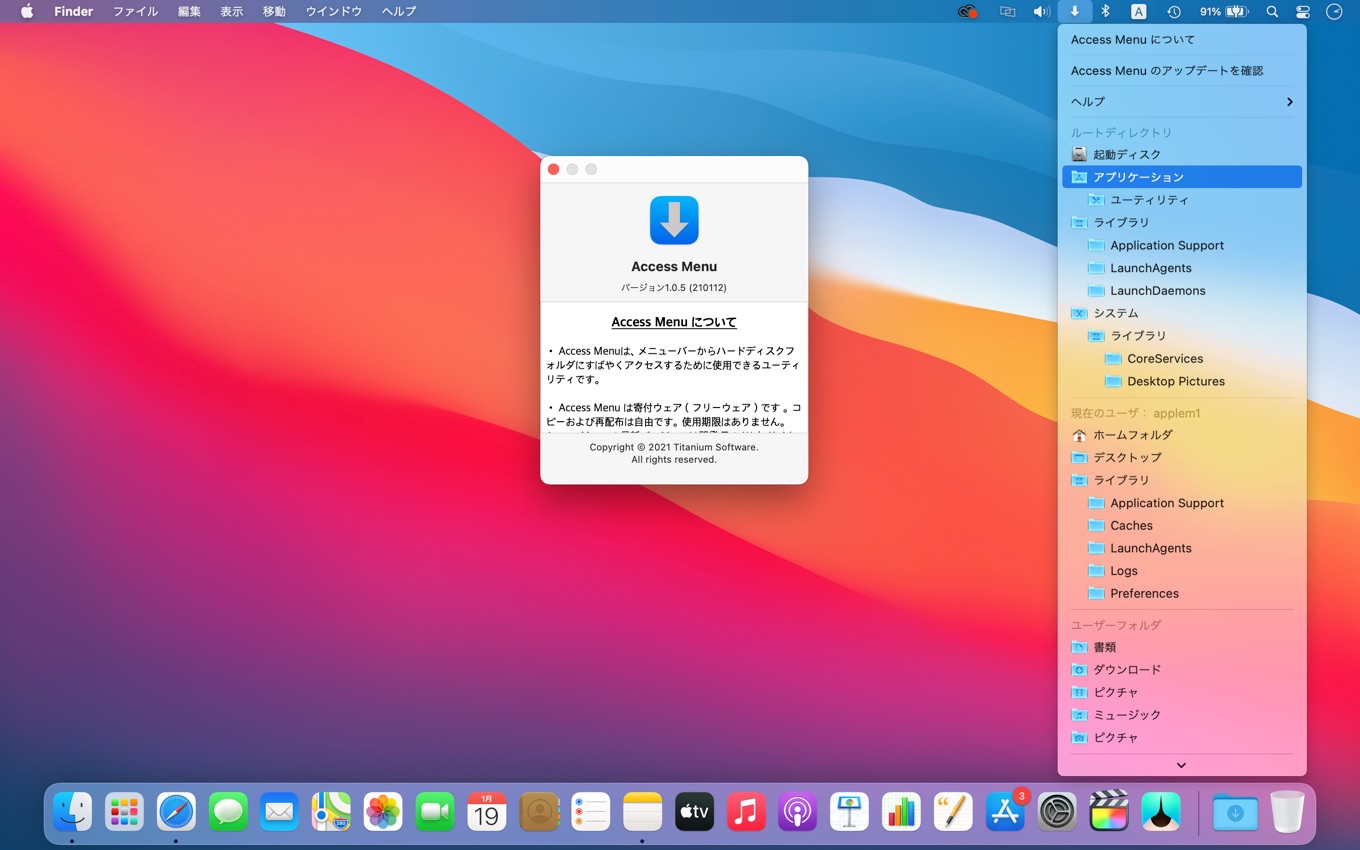Image resolution: width=1360 pixels, height=850 pixels.
Task: Click the 'Access Menu について' heading link
Action: point(674,322)
